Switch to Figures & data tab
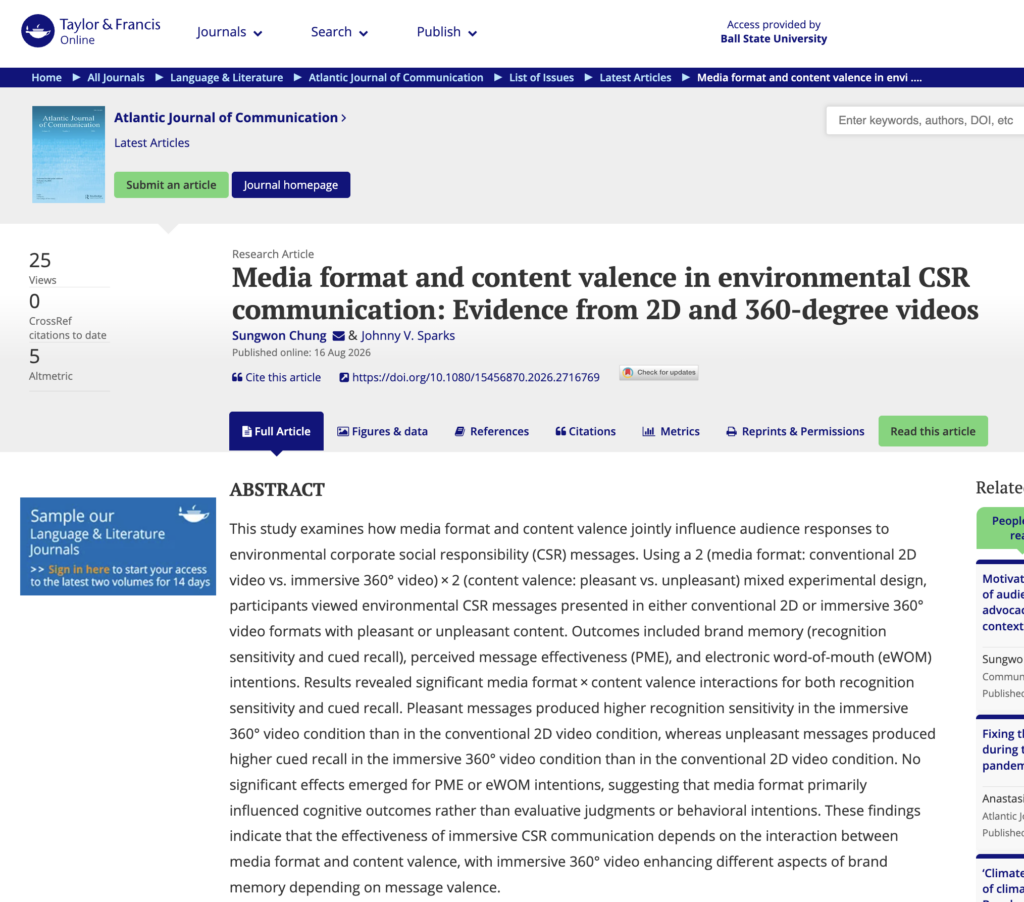This screenshot has height=902, width=1024. point(382,431)
